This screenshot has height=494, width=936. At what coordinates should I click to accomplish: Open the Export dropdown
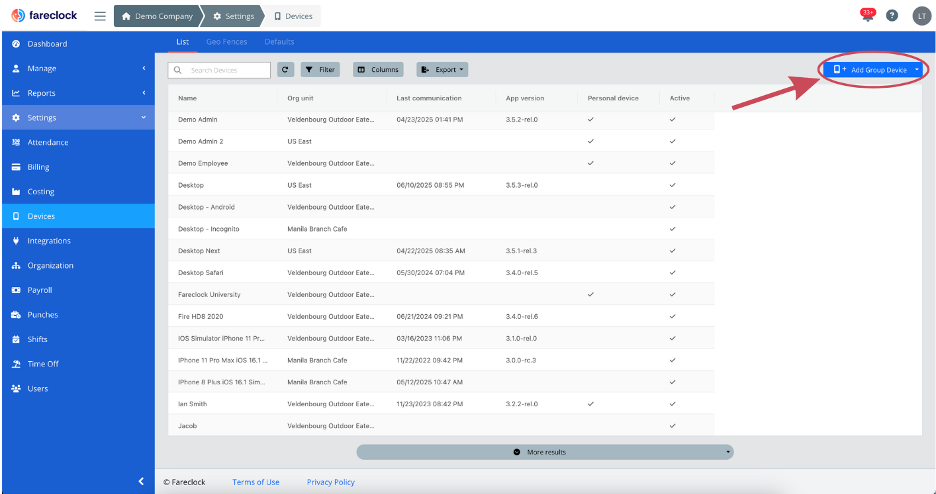[x=442, y=70]
